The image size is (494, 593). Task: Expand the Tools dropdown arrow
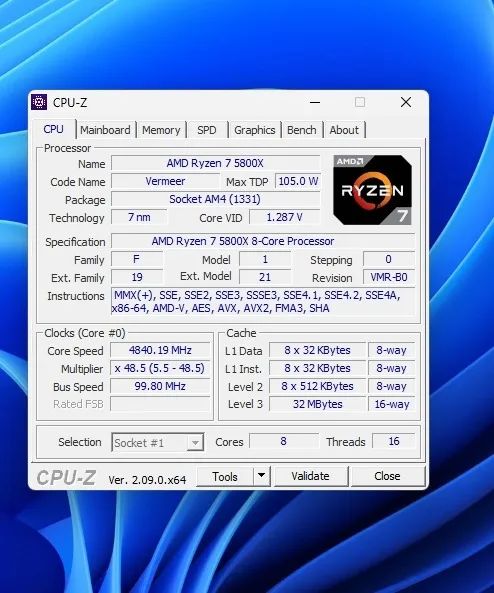click(x=261, y=477)
